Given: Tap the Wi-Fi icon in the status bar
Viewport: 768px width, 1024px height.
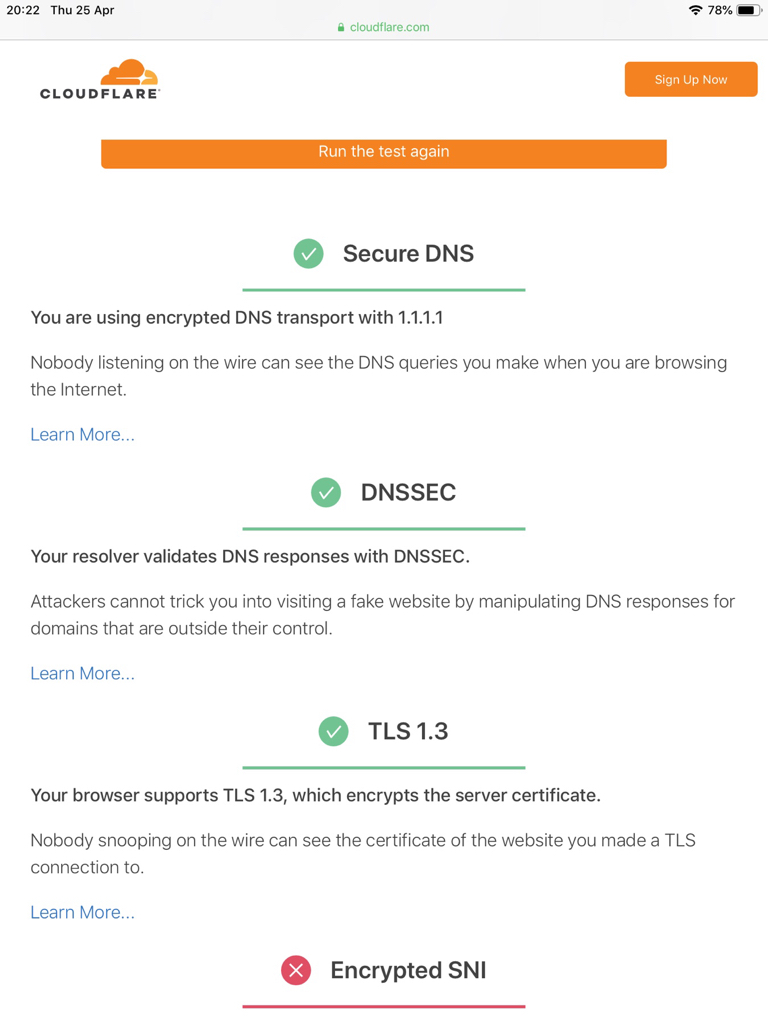Looking at the screenshot, I should [x=695, y=10].
